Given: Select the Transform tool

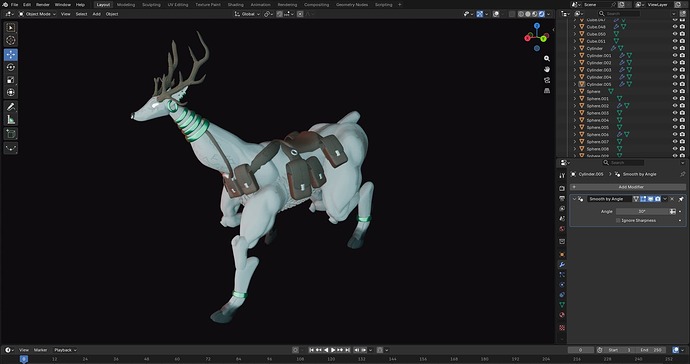Looking at the screenshot, I should (11, 92).
